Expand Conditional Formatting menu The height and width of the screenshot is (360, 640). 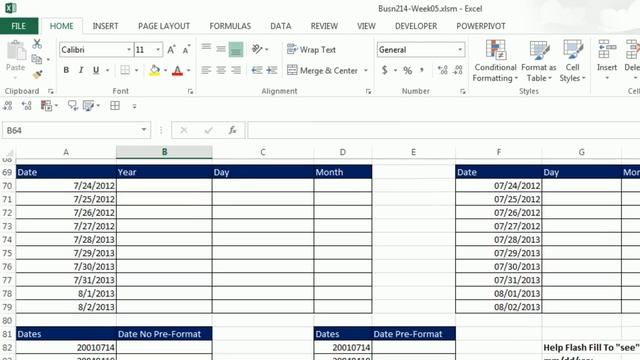495,61
